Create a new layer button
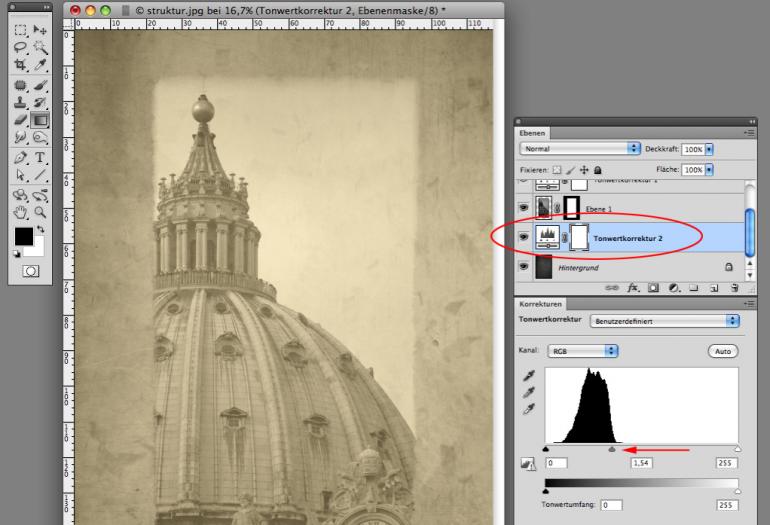The width and height of the screenshot is (770, 525). (x=714, y=288)
